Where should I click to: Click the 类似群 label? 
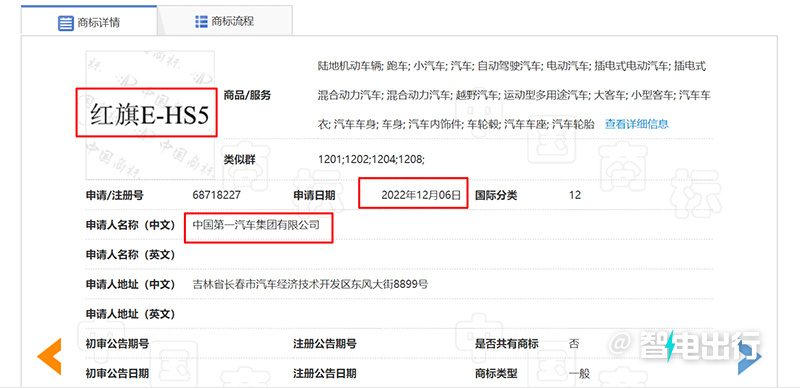tap(239, 159)
